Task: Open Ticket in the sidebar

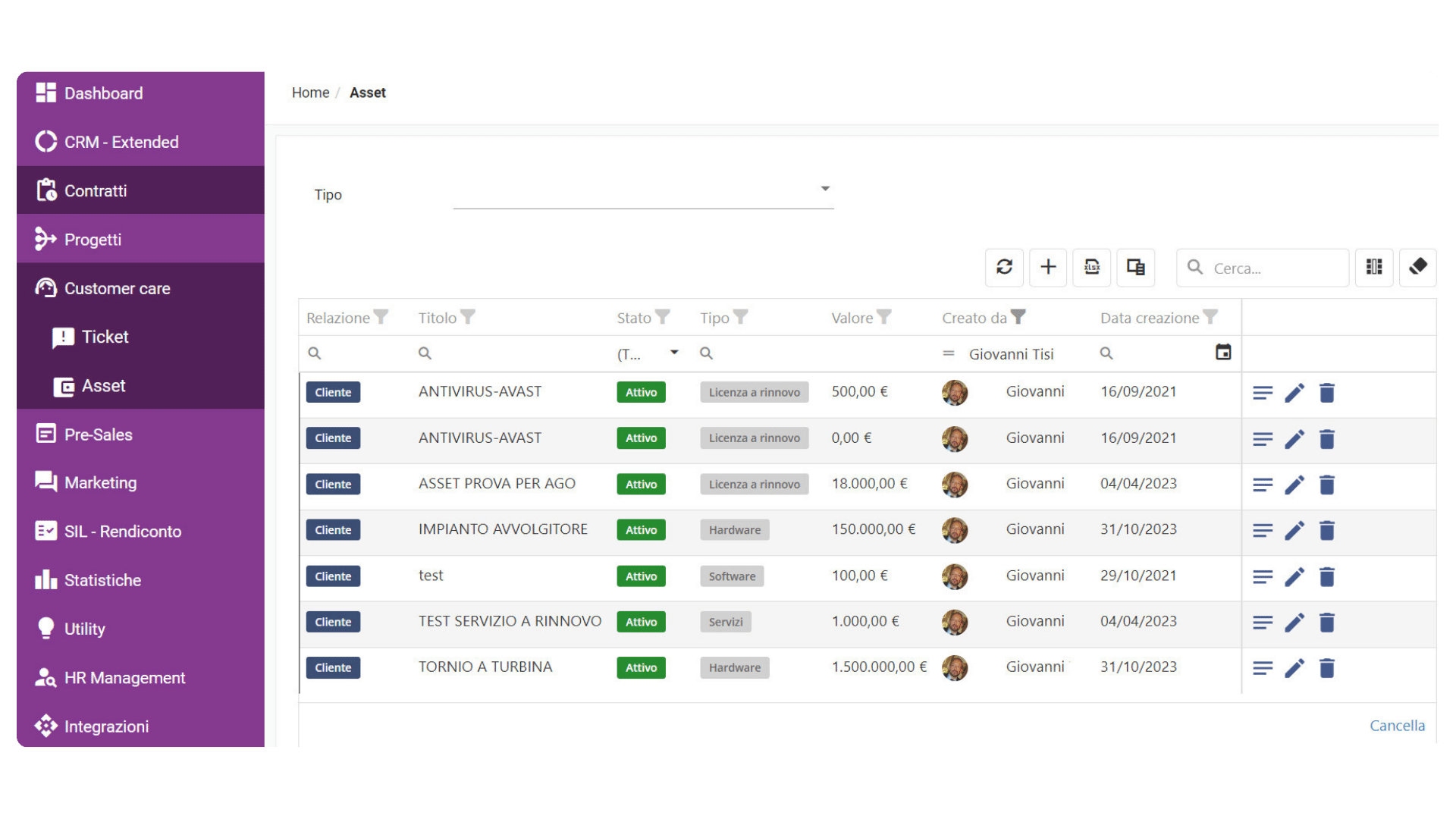Action: click(x=105, y=337)
